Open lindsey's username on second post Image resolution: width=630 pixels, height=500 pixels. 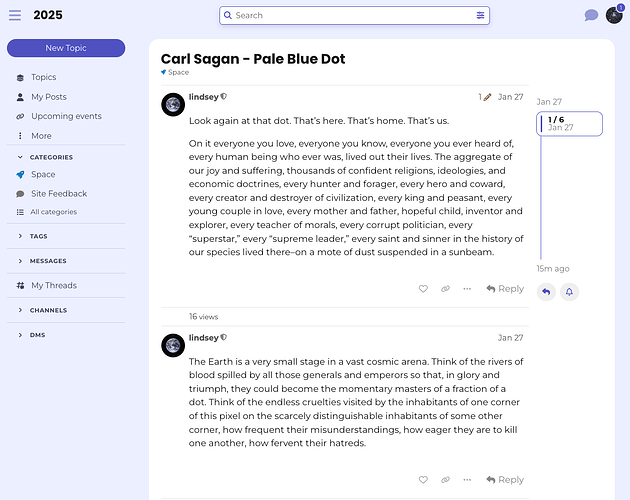[x=204, y=338]
